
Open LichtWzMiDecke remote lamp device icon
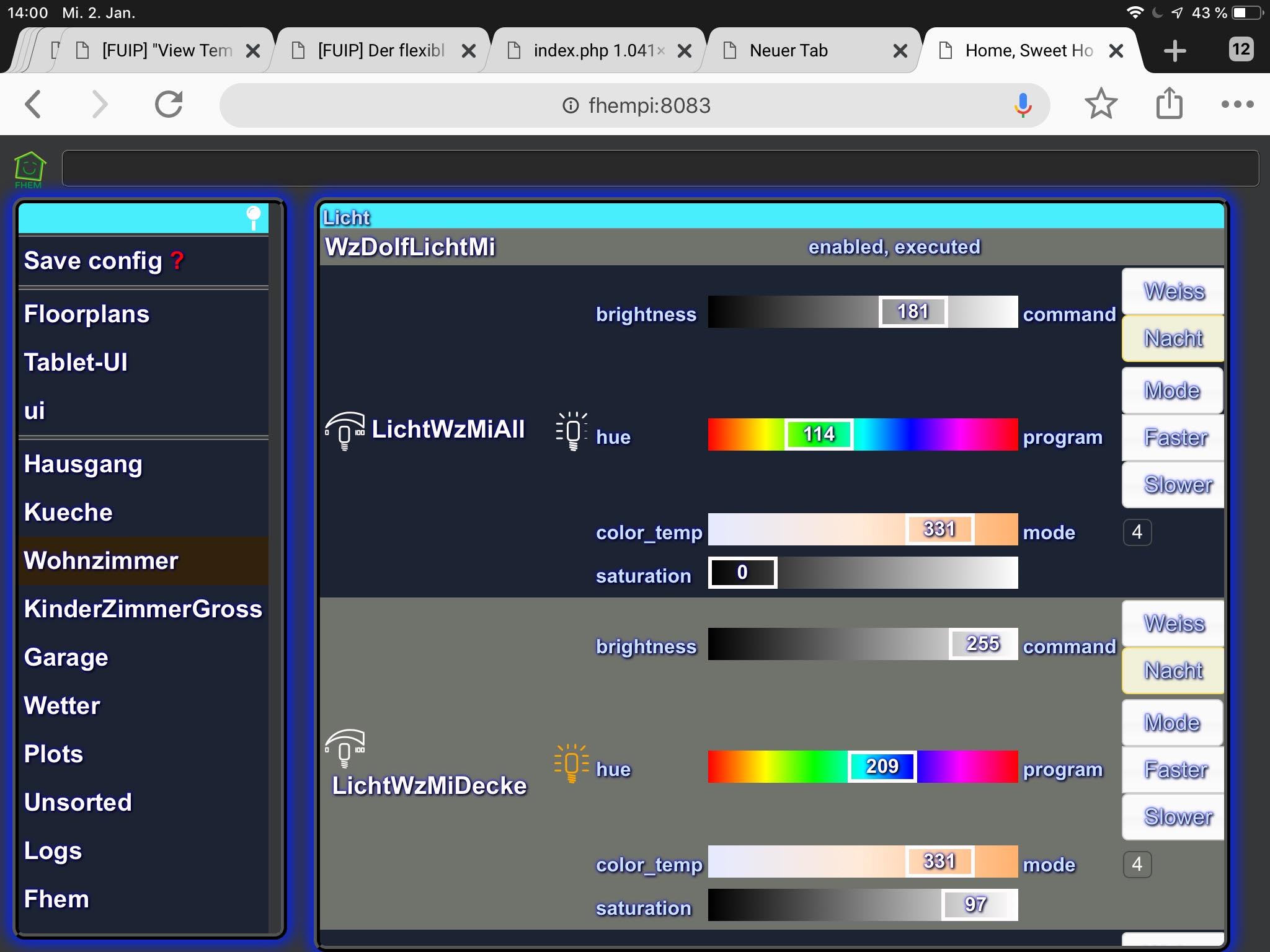coord(345,747)
